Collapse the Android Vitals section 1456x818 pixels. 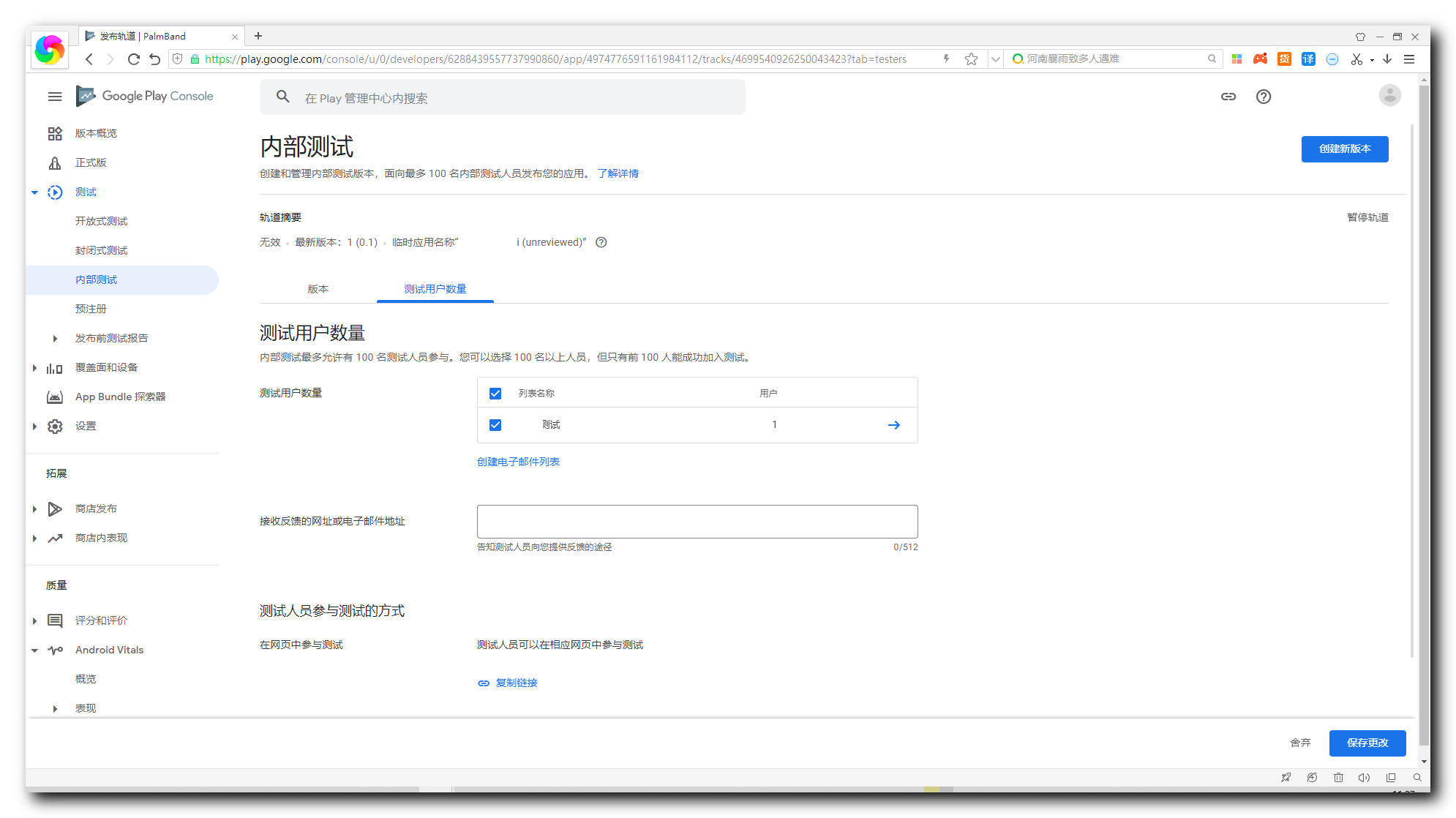click(34, 650)
